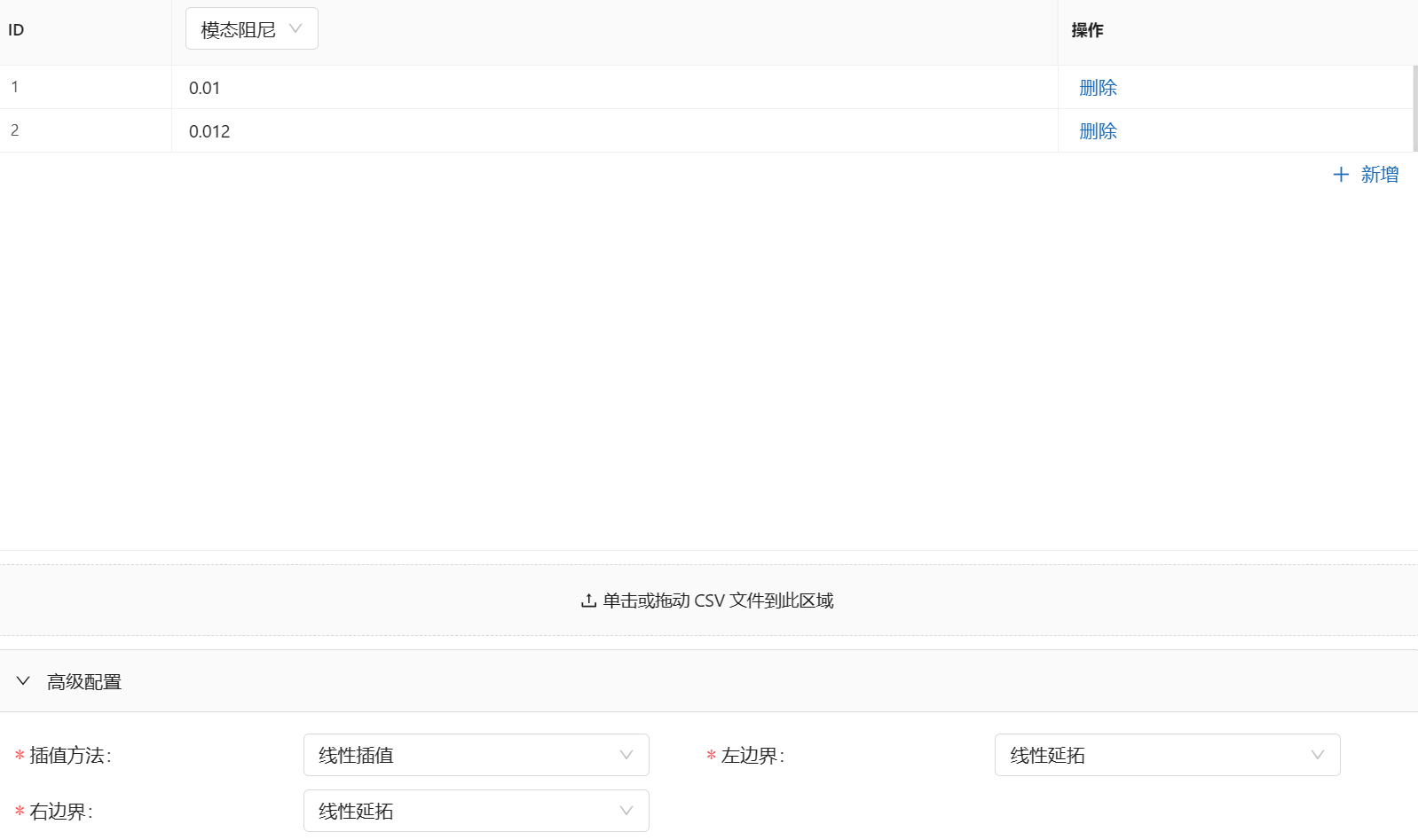Select the 0.012 table cell
Screen dimensions: 1418x840
[614, 131]
